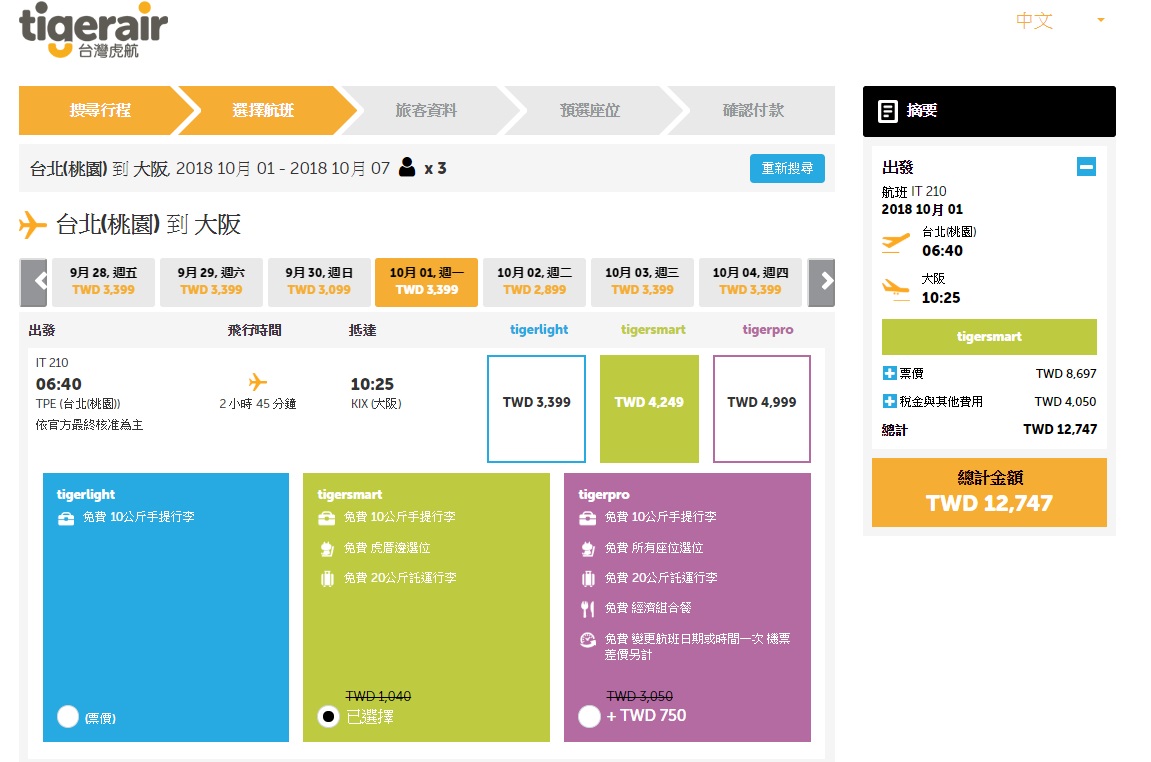This screenshot has height=762, width=1151.
Task: Expand the 稅金與其他費用 breakdown
Action: coord(890,401)
